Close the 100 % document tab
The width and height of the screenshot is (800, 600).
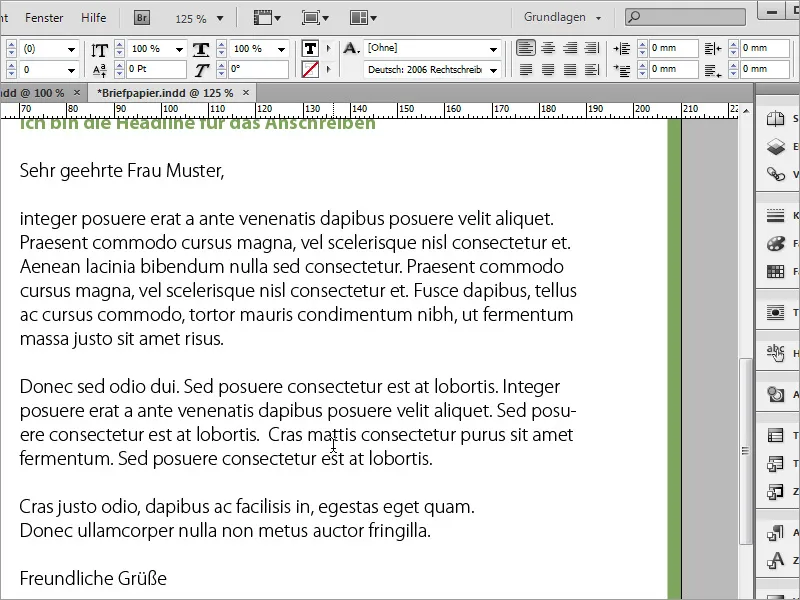pos(77,92)
